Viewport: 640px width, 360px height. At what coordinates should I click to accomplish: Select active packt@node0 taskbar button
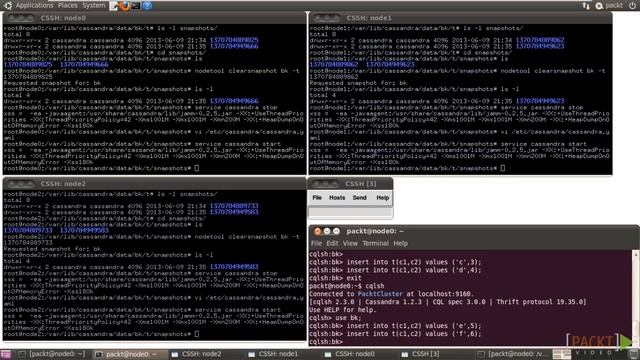(129, 354)
